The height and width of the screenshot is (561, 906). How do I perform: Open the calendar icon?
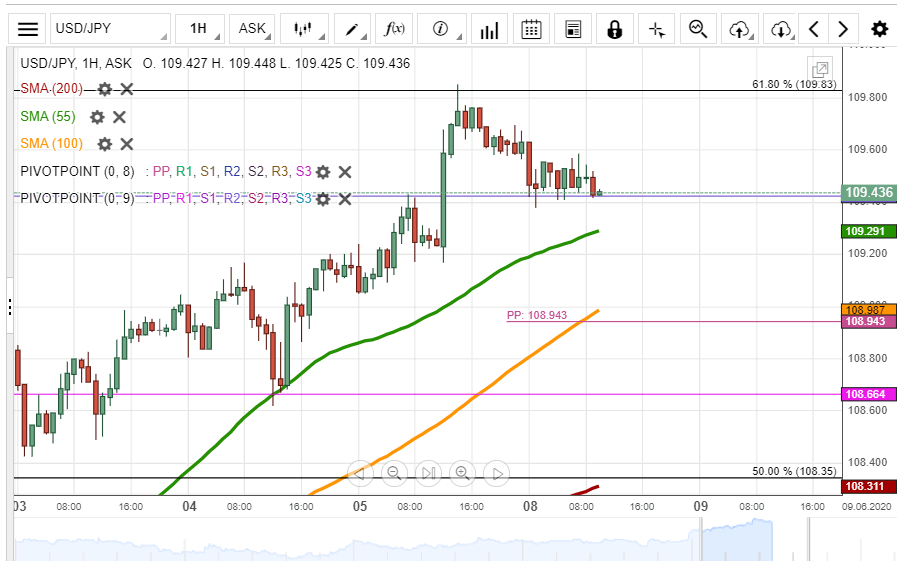tap(531, 29)
